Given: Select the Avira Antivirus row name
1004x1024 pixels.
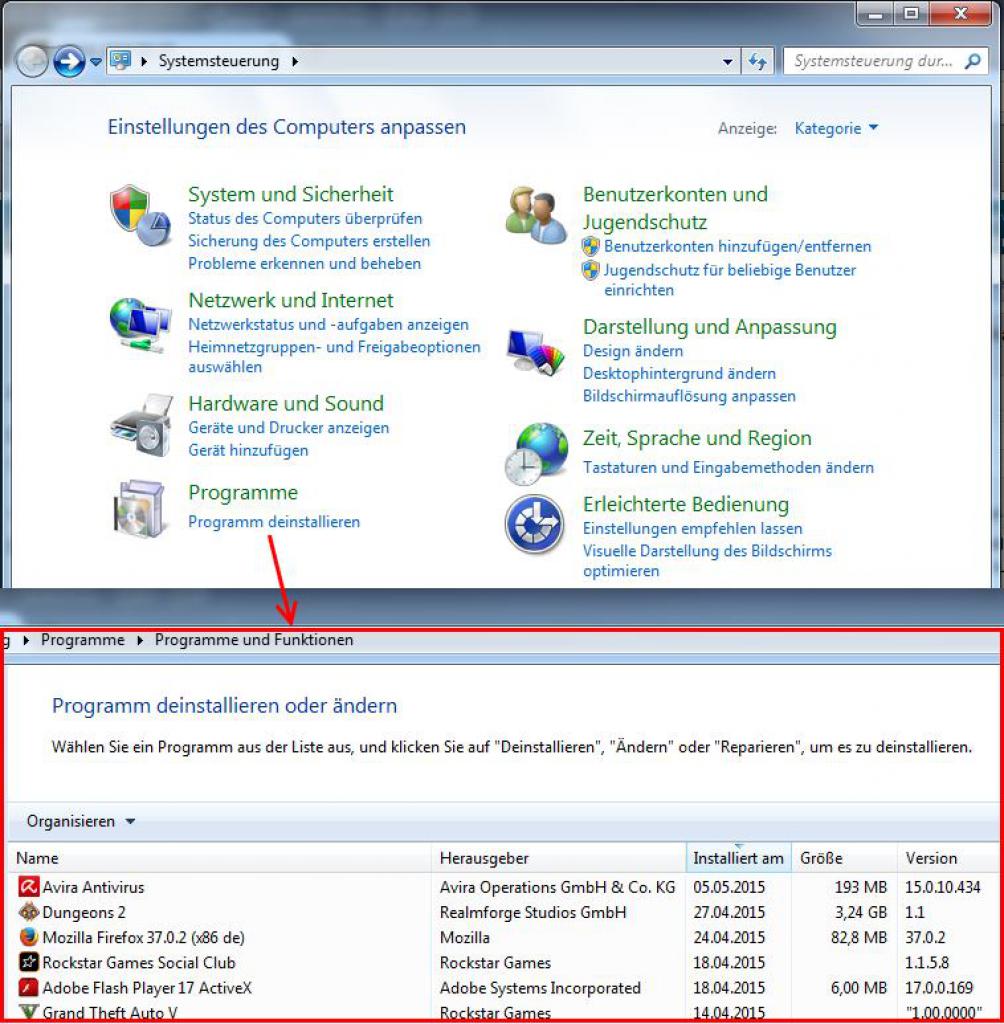Looking at the screenshot, I should click(93, 887).
